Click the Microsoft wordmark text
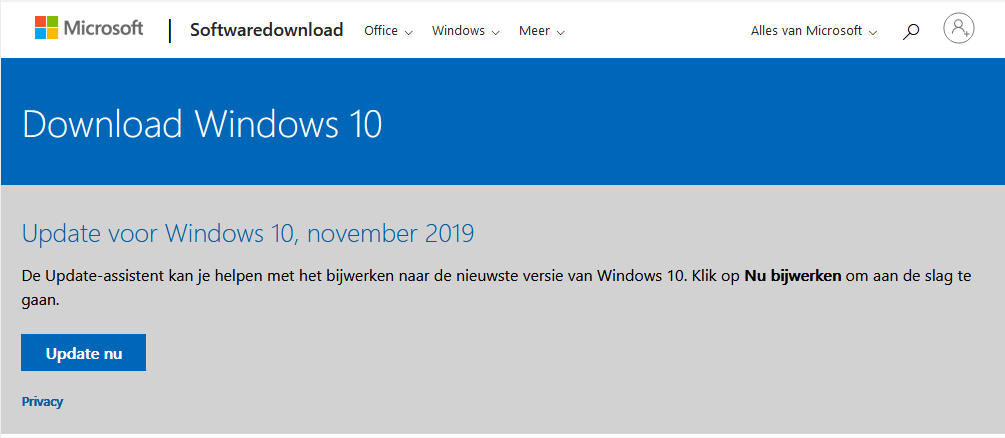Viewport: 1005px width, 438px height. [x=103, y=29]
